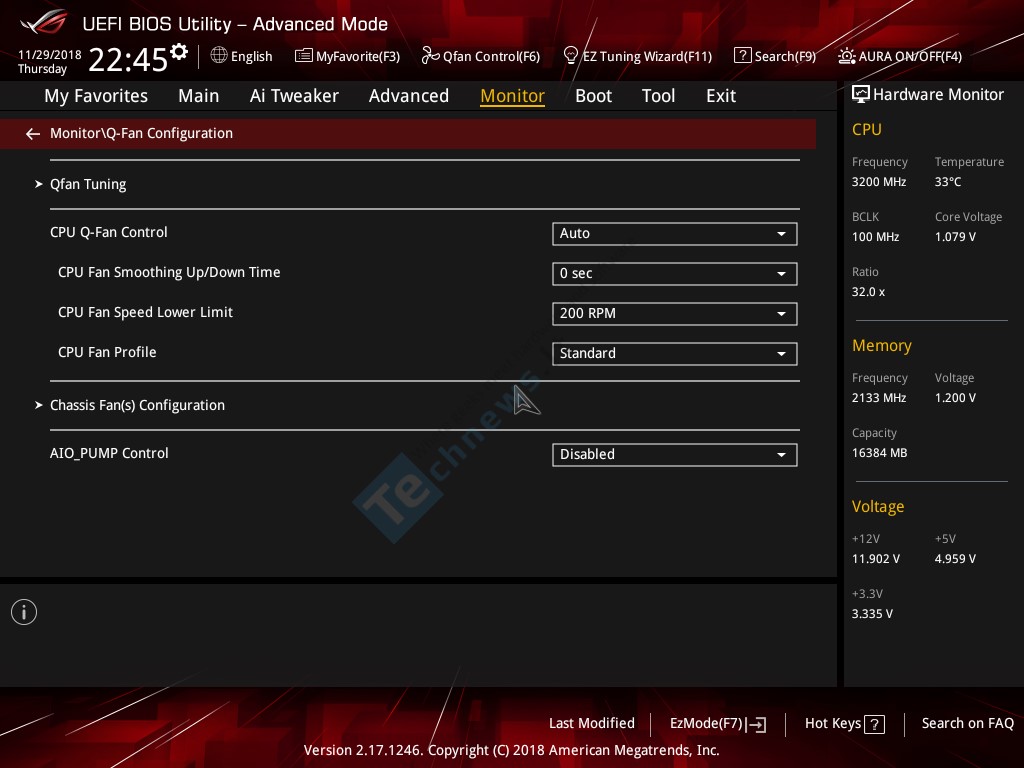This screenshot has height=768, width=1024.
Task: Click the CPU Fan Speed Lower Limit label
Action: tap(145, 313)
